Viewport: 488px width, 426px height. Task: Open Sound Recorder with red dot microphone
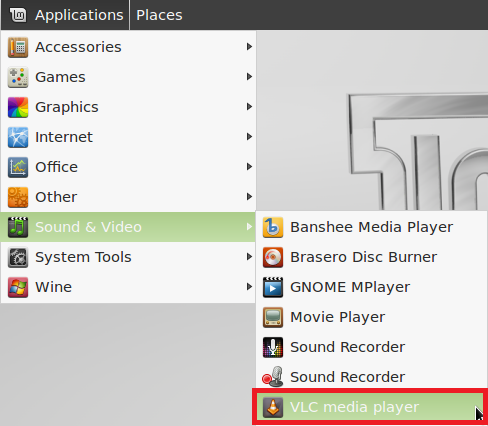click(x=371, y=377)
